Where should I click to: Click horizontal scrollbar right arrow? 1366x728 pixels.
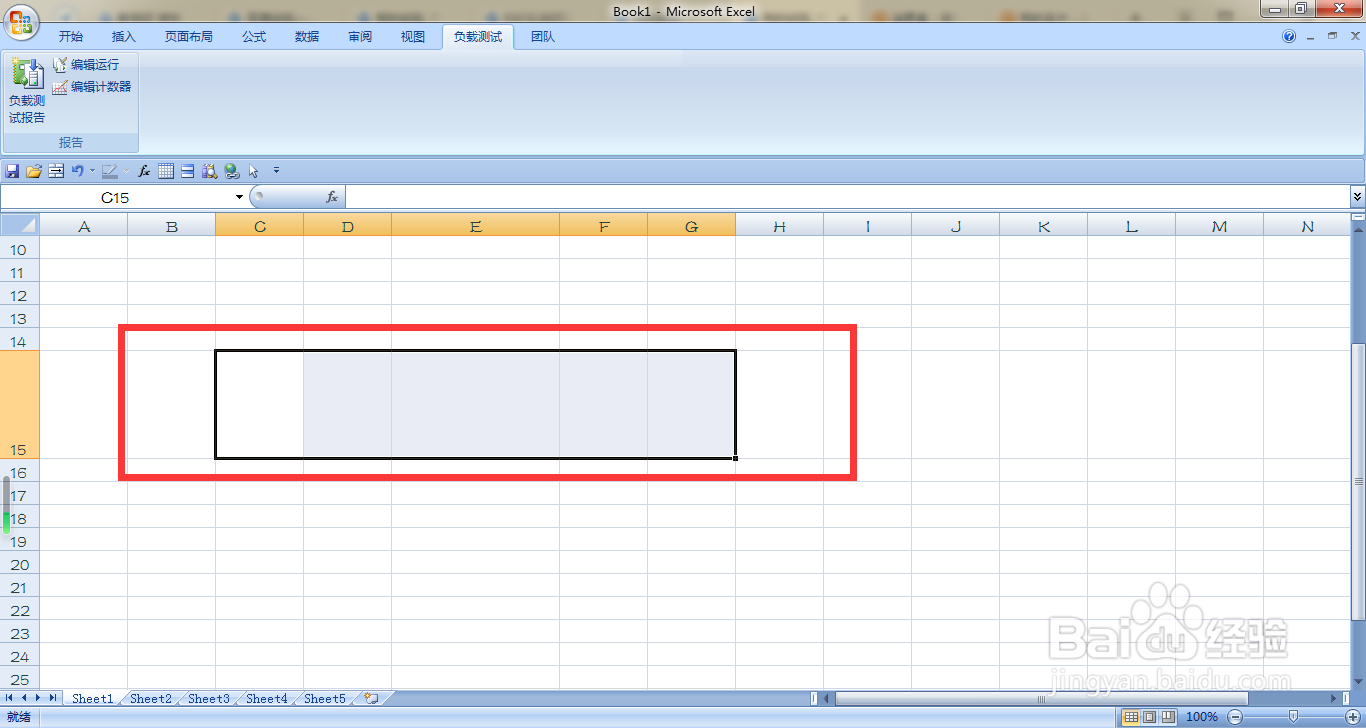pos(1334,698)
